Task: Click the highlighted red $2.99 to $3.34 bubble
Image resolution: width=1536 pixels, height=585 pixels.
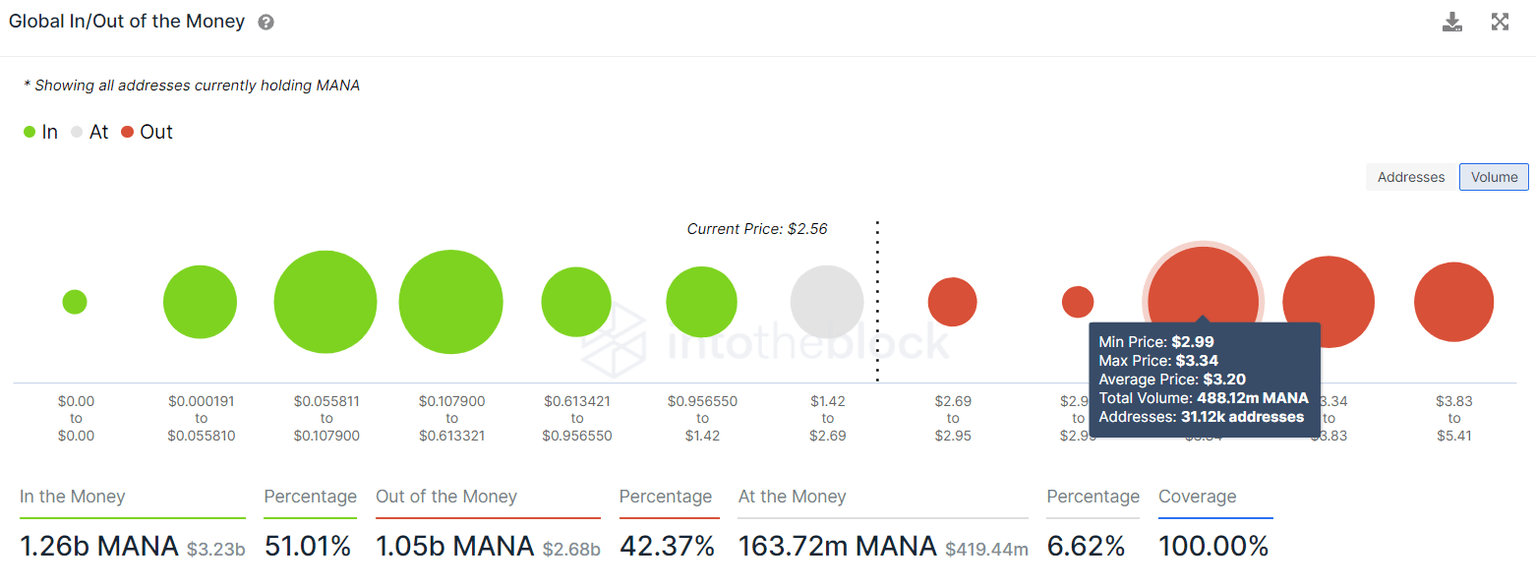Action: click(x=1203, y=290)
